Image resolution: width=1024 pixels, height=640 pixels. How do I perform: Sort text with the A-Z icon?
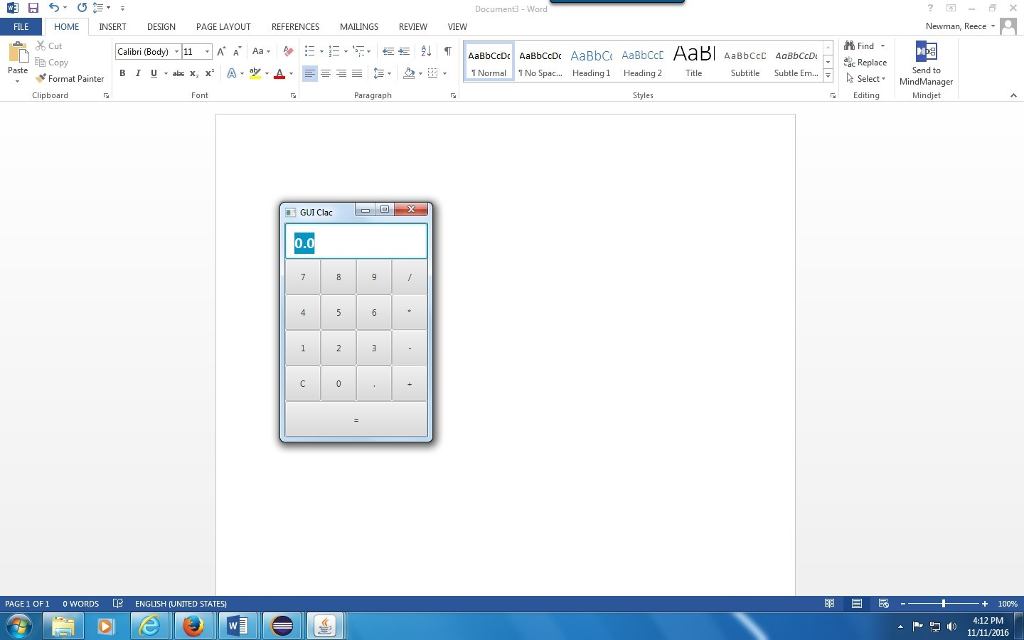tap(426, 51)
